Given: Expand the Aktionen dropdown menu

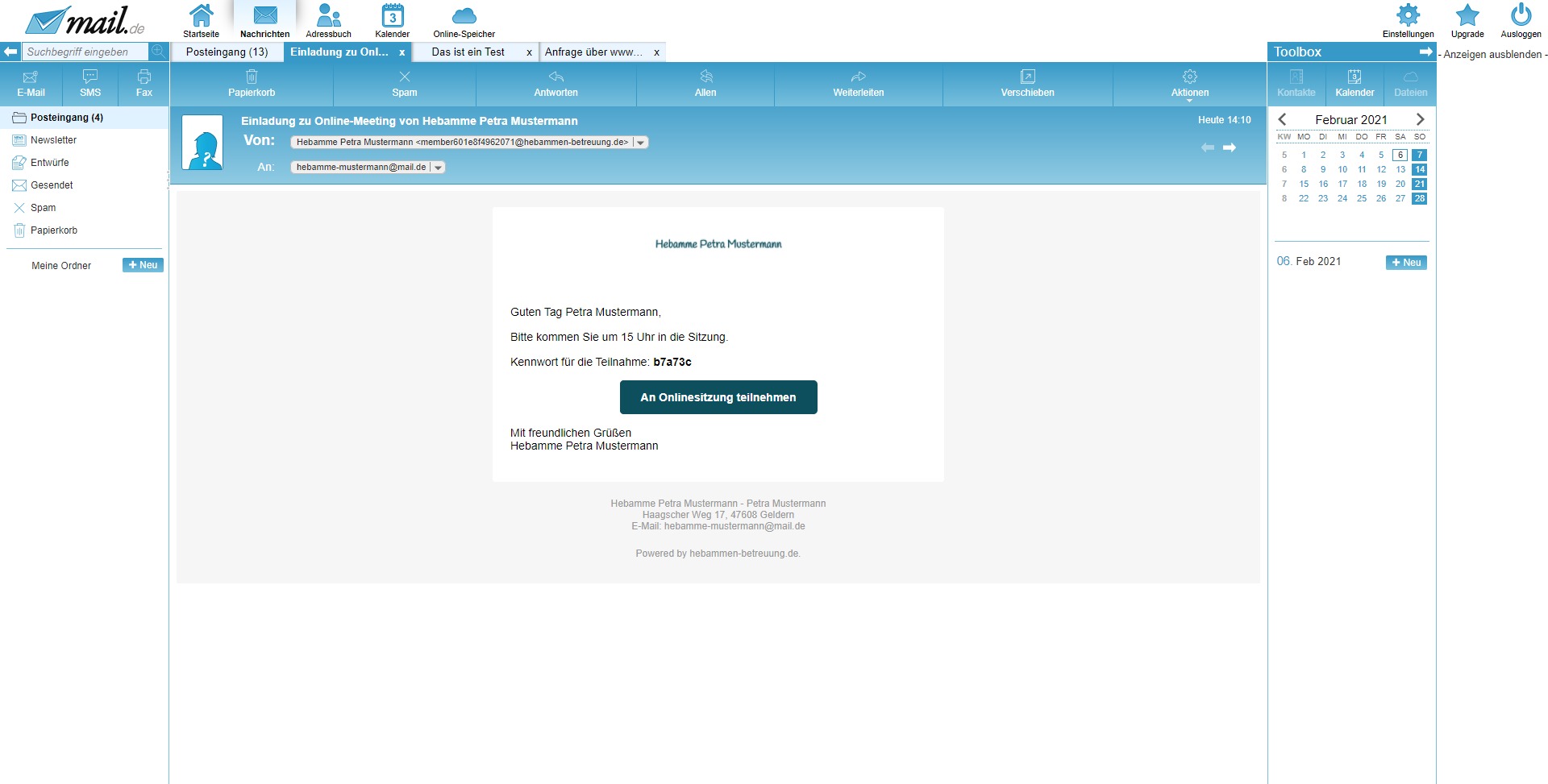Looking at the screenshot, I should click(x=1189, y=84).
